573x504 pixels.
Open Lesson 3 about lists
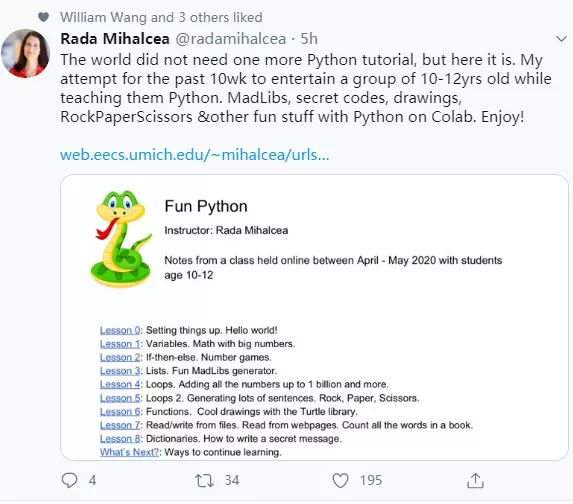pos(120,371)
